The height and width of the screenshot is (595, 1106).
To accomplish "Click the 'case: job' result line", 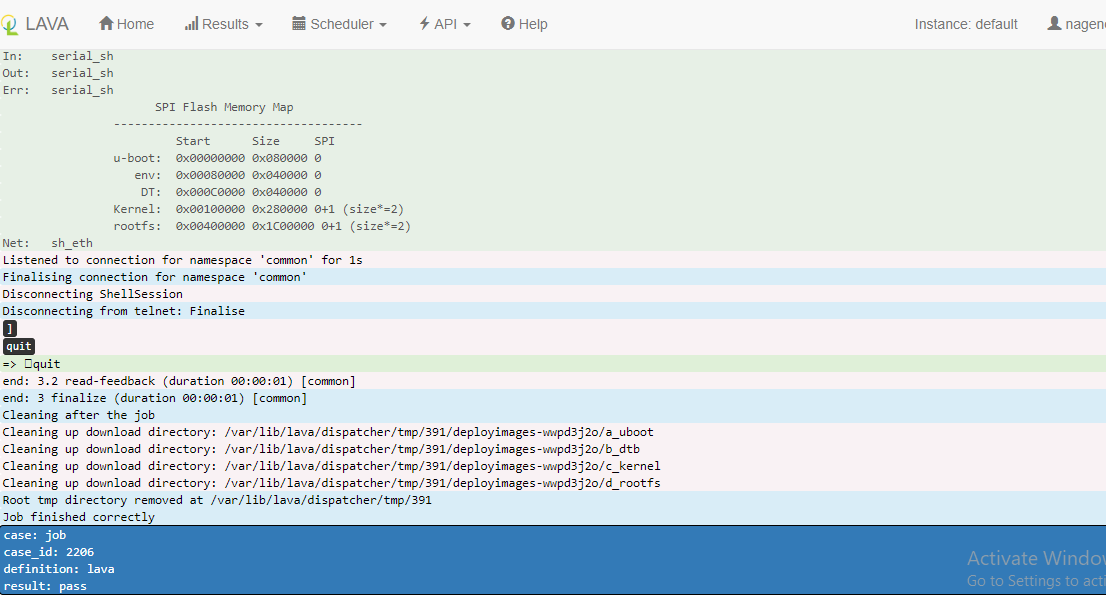I will (x=35, y=535).
